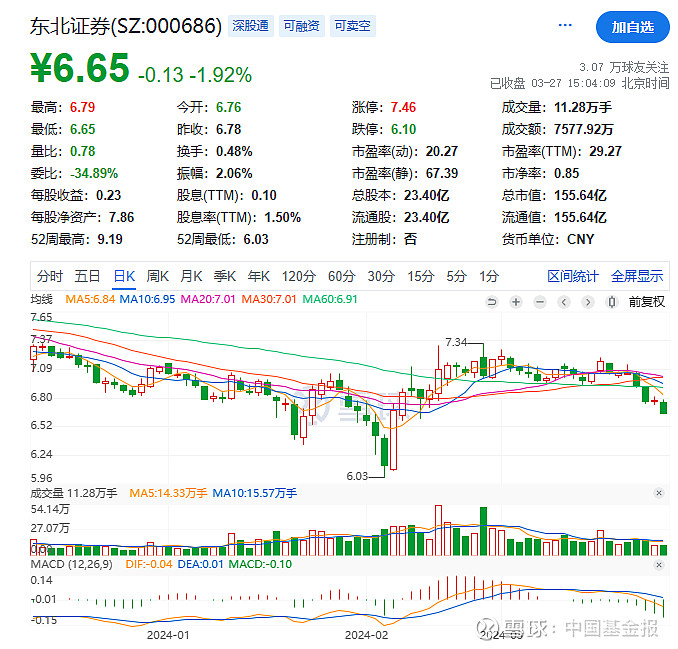Click 涨停 value 7.46
678x649 pixels.
[403, 107]
